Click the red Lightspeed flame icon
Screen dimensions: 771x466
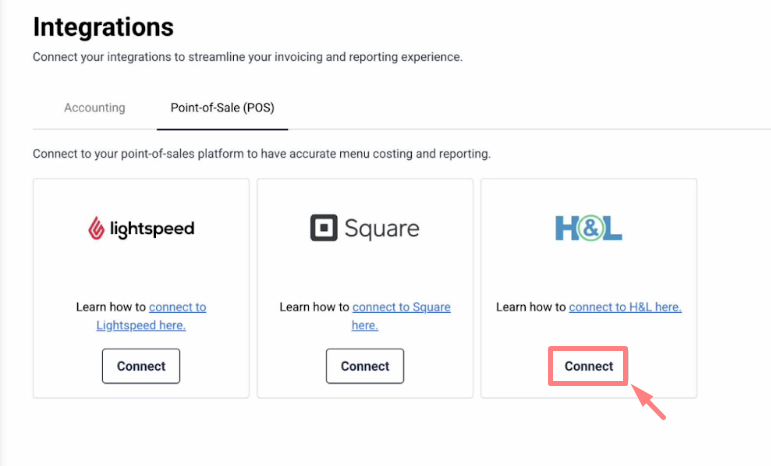pos(96,228)
